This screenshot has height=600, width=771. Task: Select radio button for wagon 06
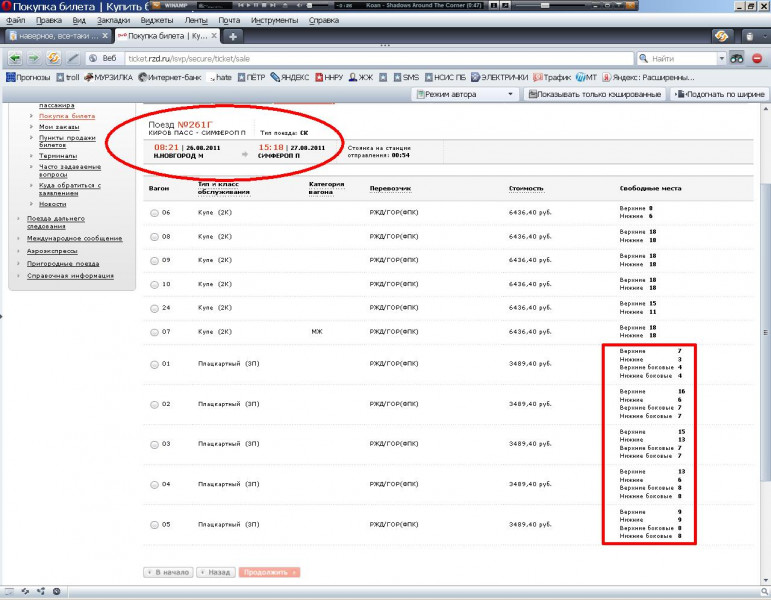coord(153,212)
